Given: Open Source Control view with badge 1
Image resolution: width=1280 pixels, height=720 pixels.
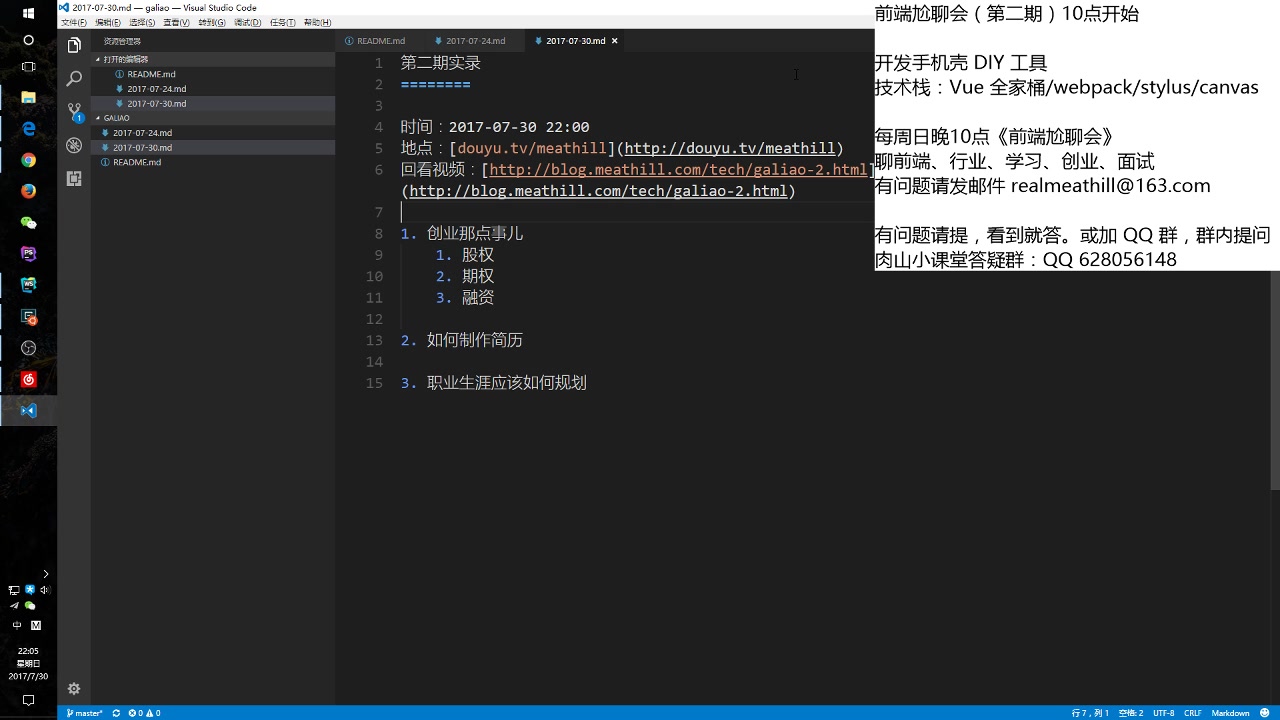Looking at the screenshot, I should (x=74, y=112).
